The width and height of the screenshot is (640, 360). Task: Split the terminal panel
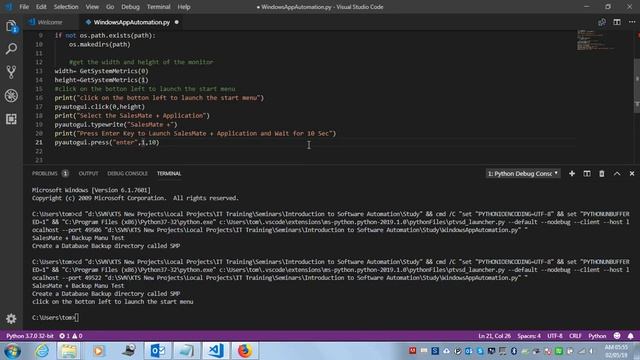tap(587, 173)
